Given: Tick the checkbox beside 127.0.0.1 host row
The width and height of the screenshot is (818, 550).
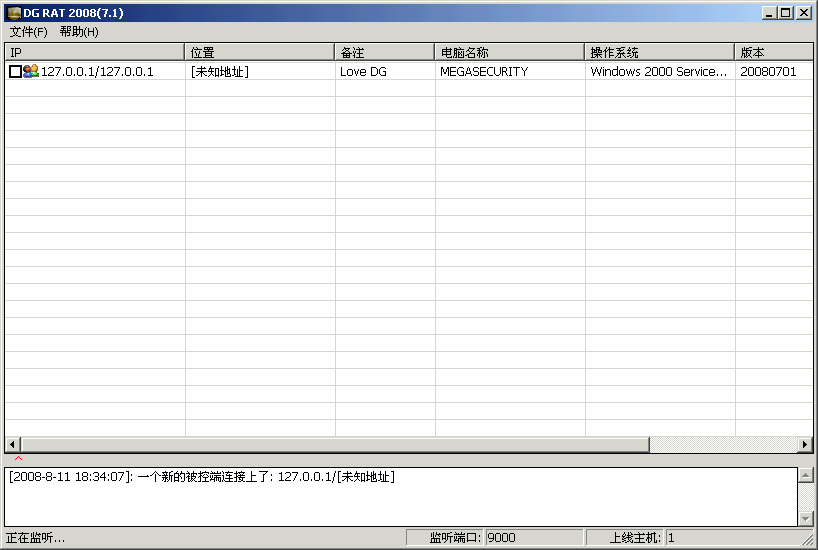Looking at the screenshot, I should pos(15,72).
